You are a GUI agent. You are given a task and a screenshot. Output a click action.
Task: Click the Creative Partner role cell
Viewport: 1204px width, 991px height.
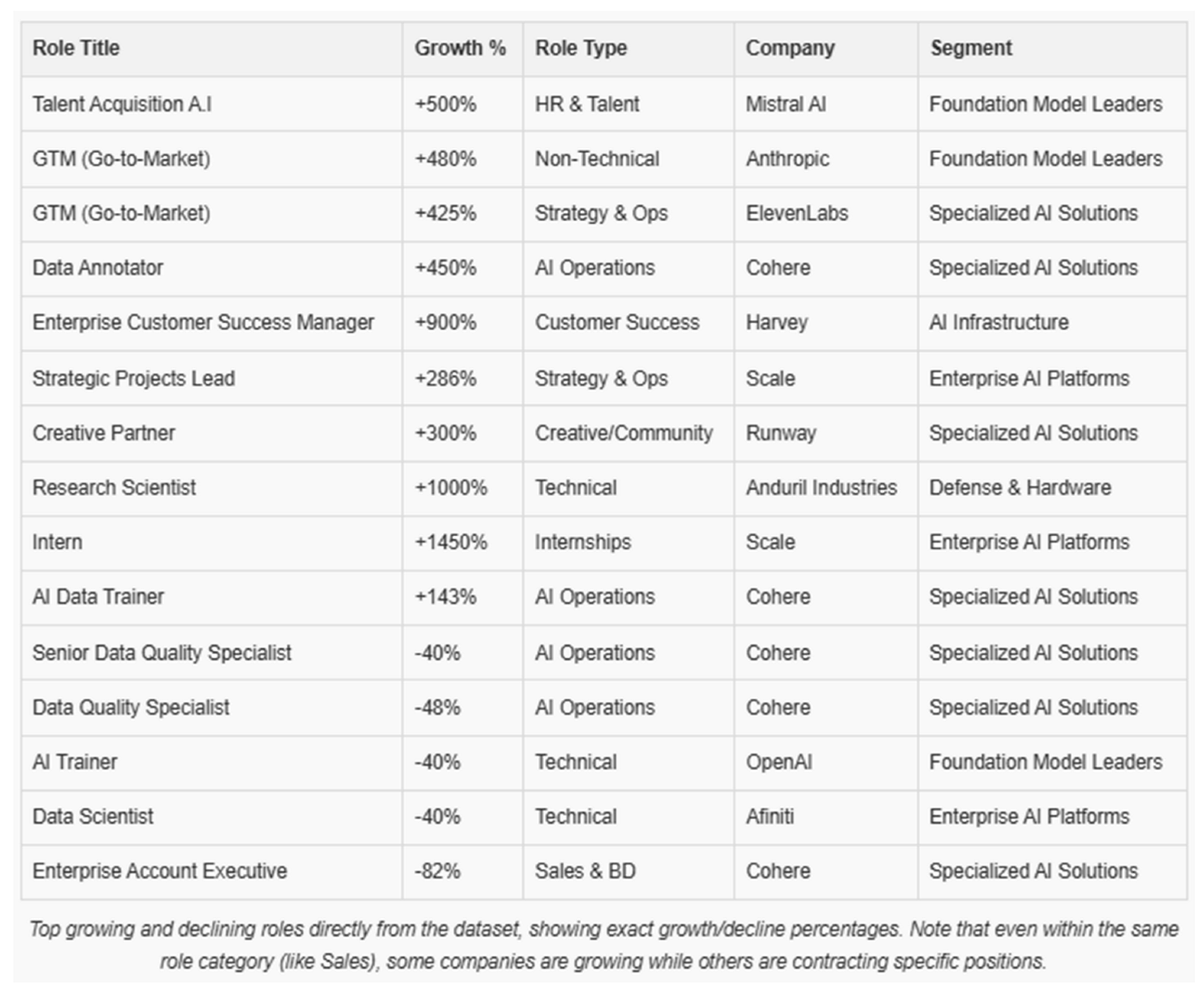point(103,433)
